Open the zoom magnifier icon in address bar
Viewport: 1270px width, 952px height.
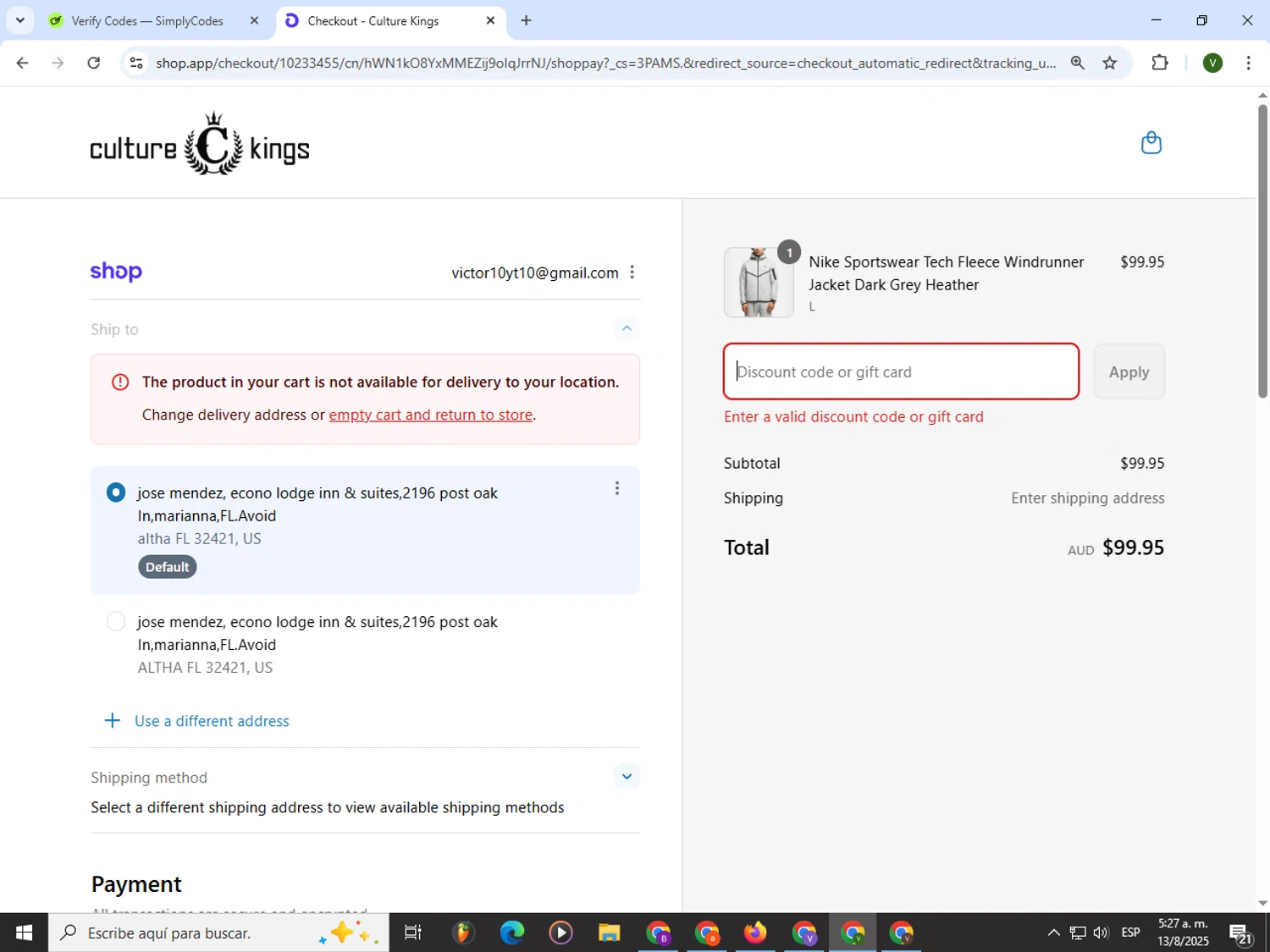(1077, 63)
